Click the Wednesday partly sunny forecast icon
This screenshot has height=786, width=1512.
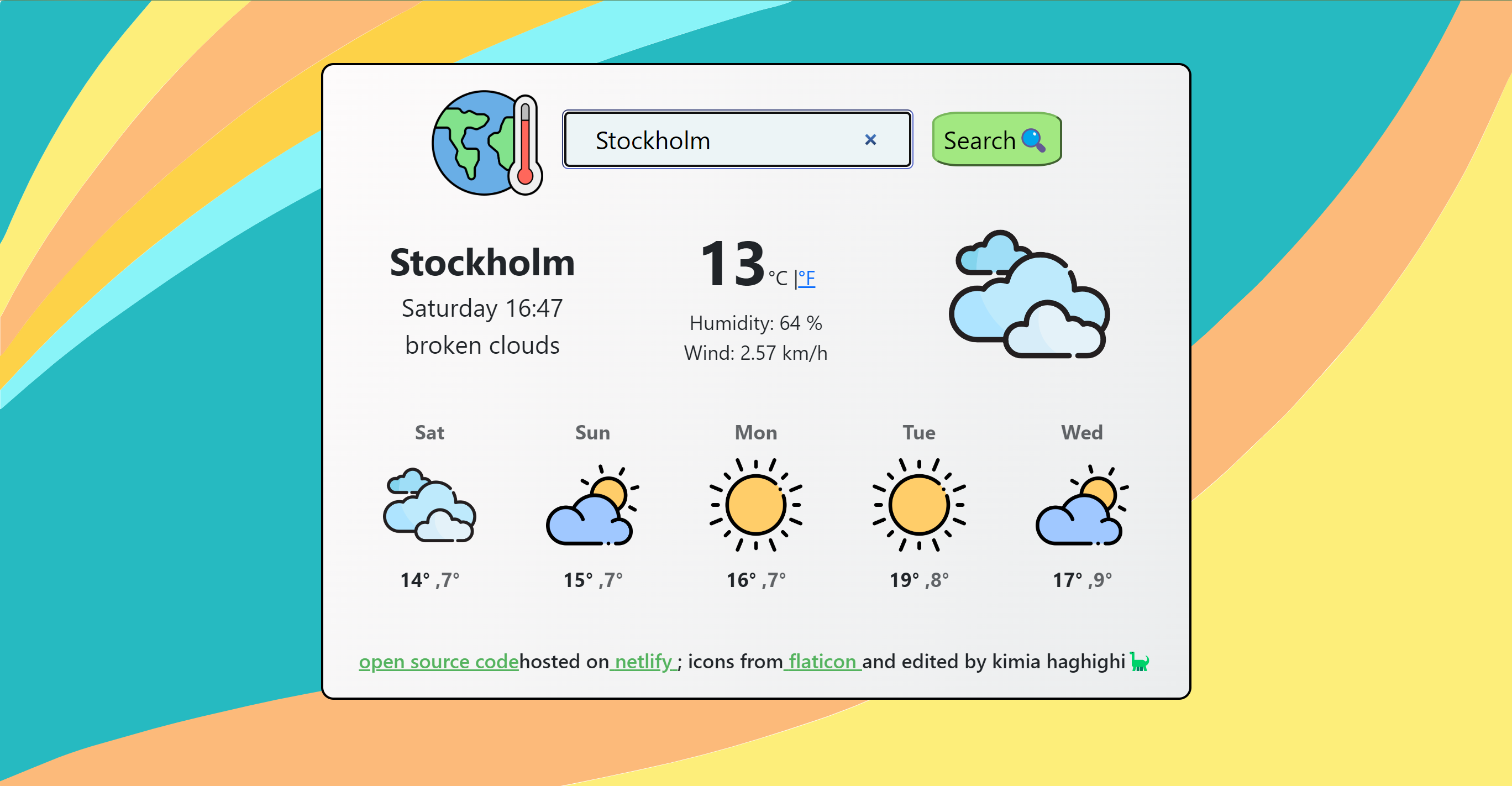pos(1080,510)
